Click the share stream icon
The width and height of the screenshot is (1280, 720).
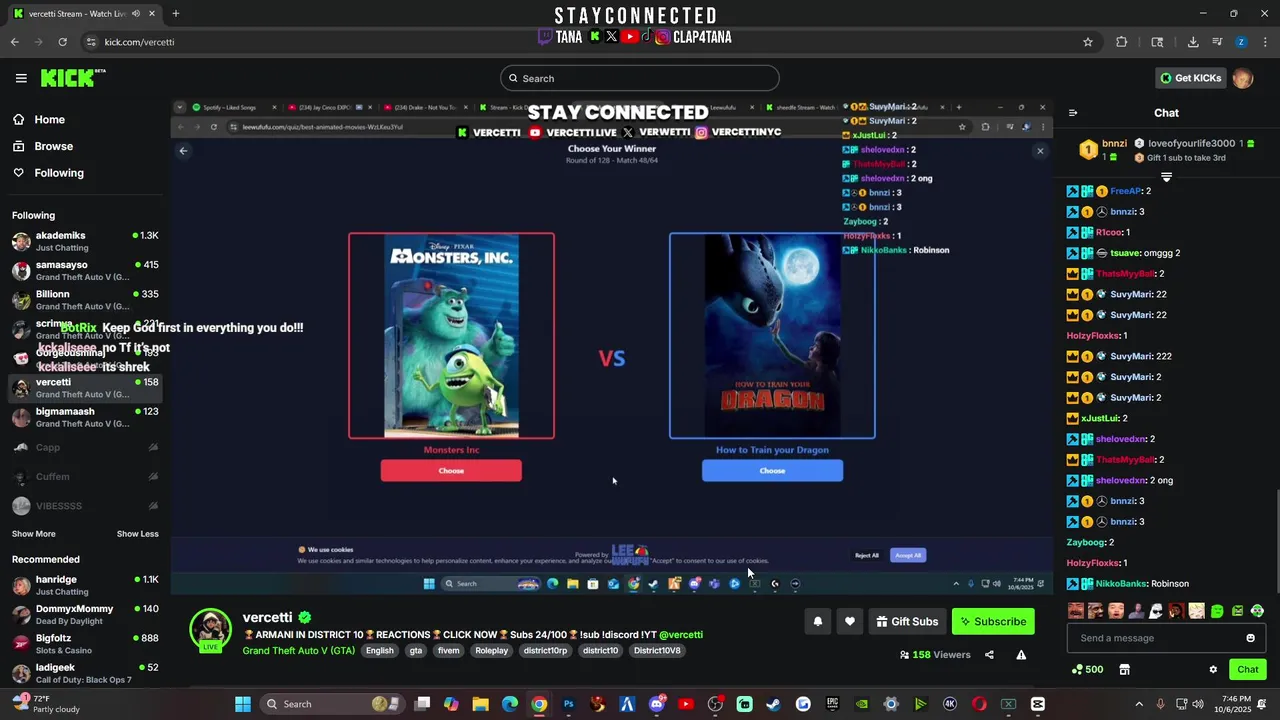(989, 655)
